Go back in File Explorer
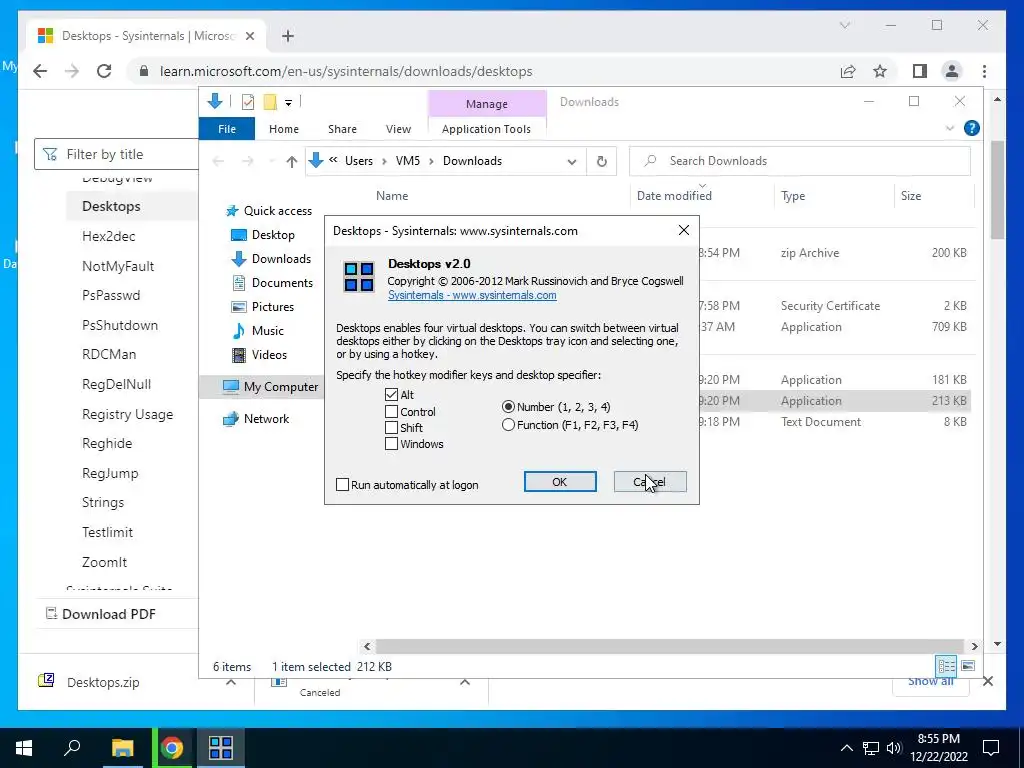1024x768 pixels. coord(218,161)
